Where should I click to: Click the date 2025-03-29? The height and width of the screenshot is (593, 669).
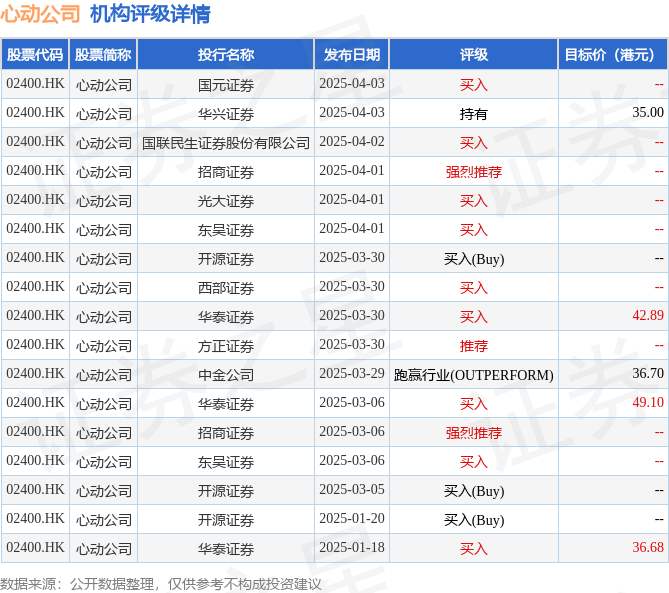352,374
